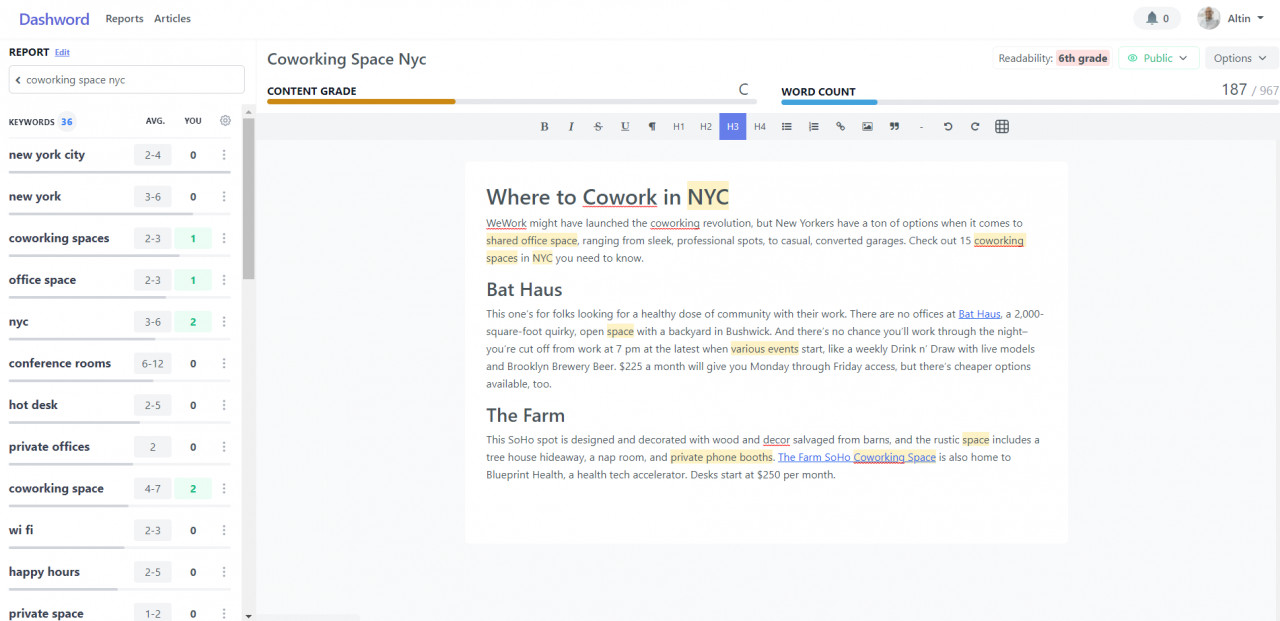This screenshot has height=621, width=1280.
Task: Select the paragraph format icon
Action: [x=652, y=127]
